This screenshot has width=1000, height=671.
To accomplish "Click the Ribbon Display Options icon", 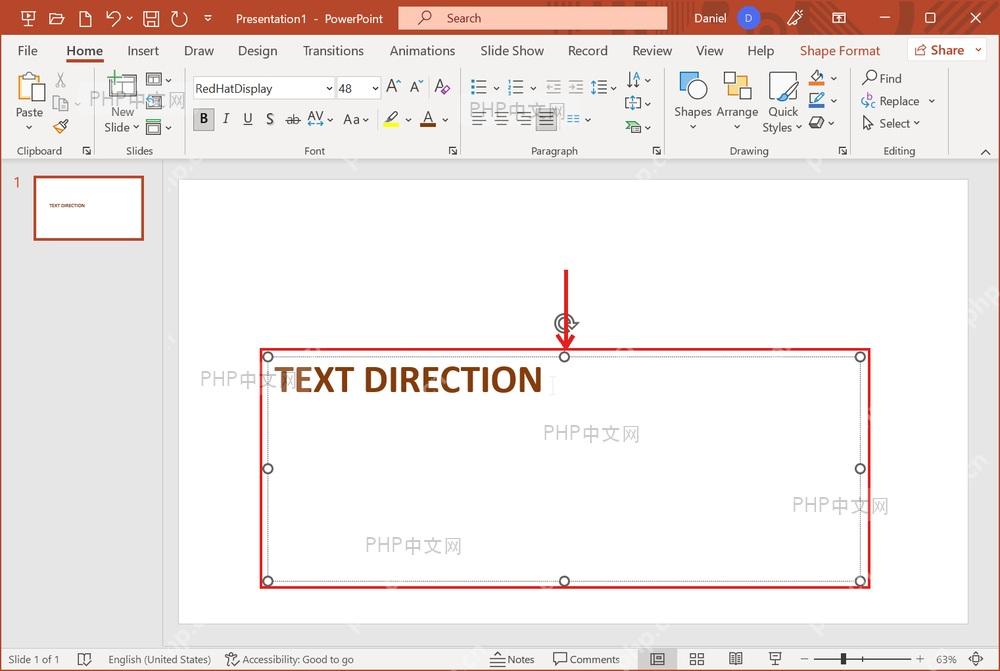I will [x=839, y=18].
